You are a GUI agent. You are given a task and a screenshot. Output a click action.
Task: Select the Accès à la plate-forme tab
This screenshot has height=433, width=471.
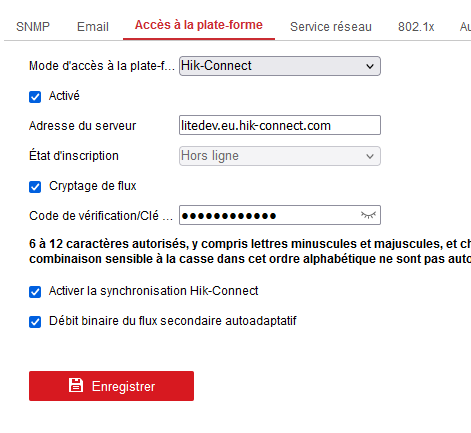pos(199,25)
